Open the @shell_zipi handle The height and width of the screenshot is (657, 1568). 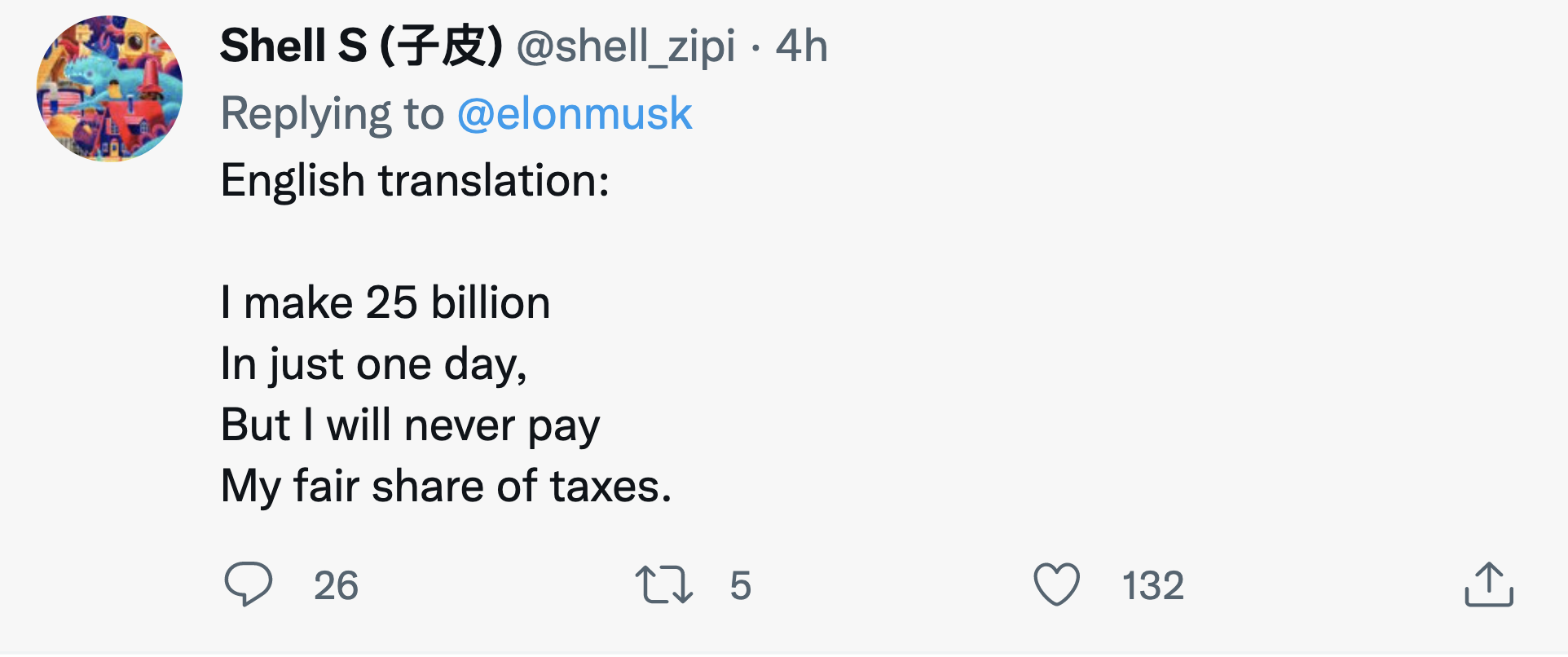point(626,46)
